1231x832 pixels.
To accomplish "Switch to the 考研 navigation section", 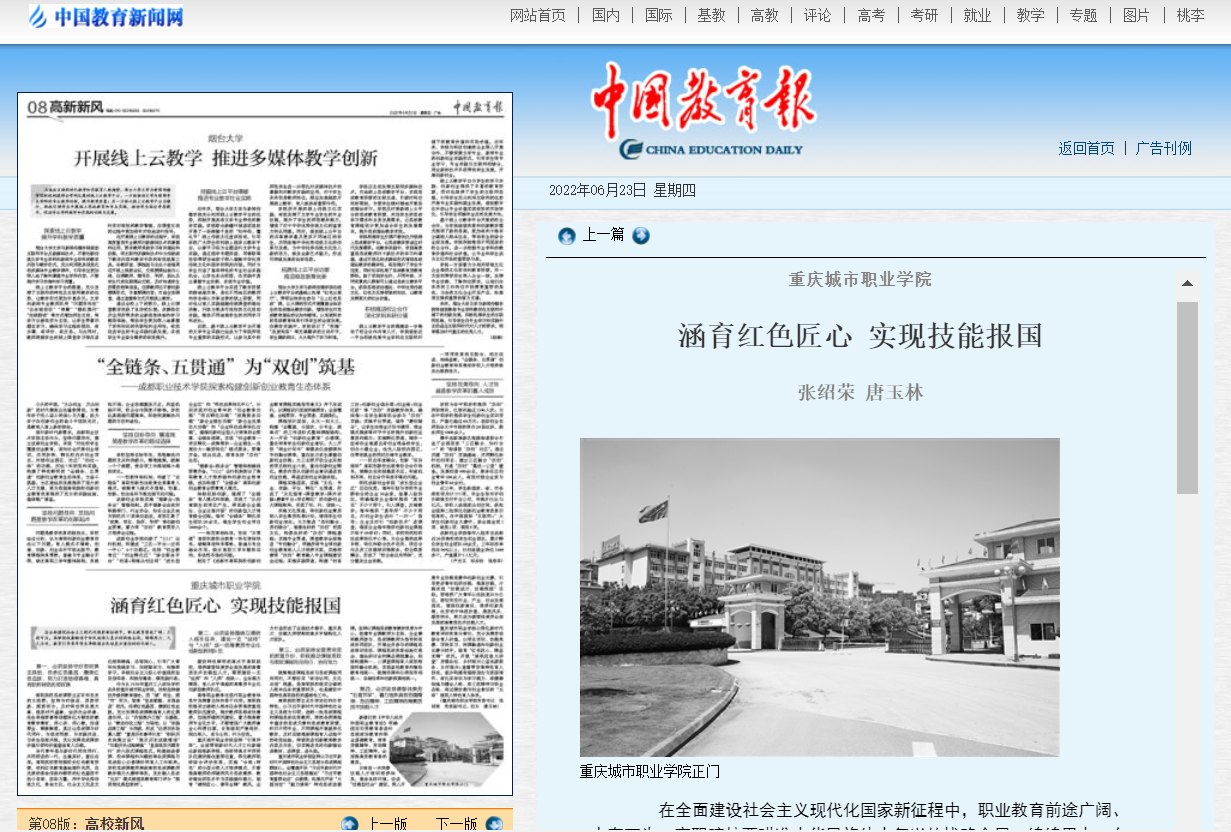I will [924, 15].
